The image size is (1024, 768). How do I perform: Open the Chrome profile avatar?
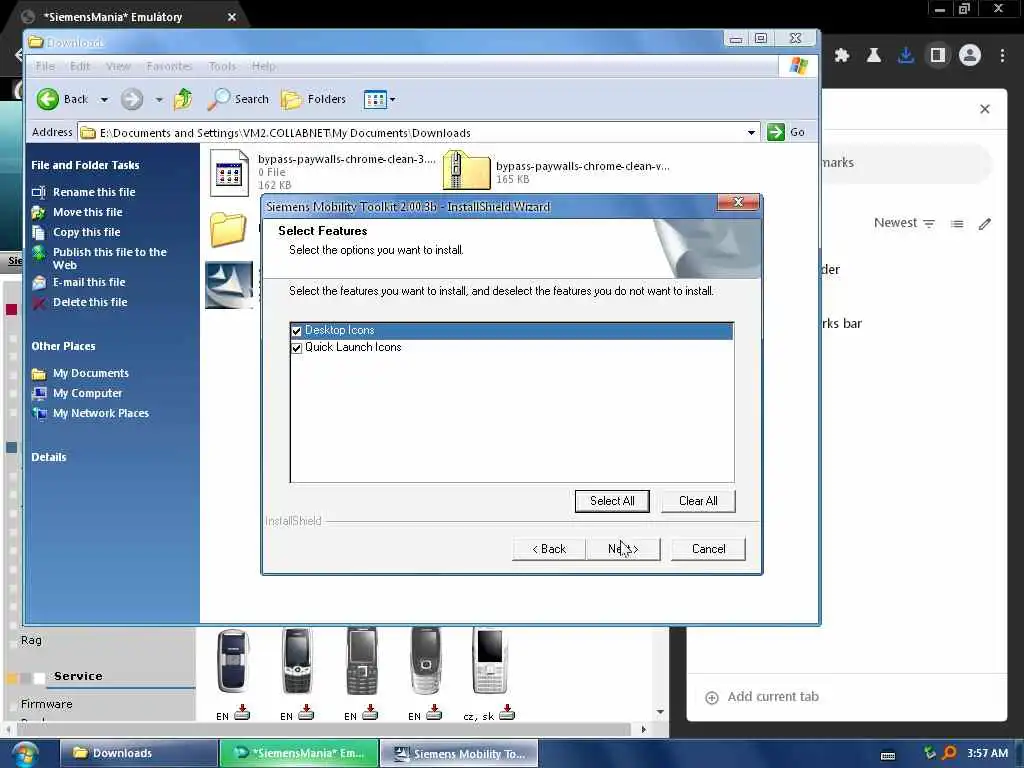[x=970, y=56]
